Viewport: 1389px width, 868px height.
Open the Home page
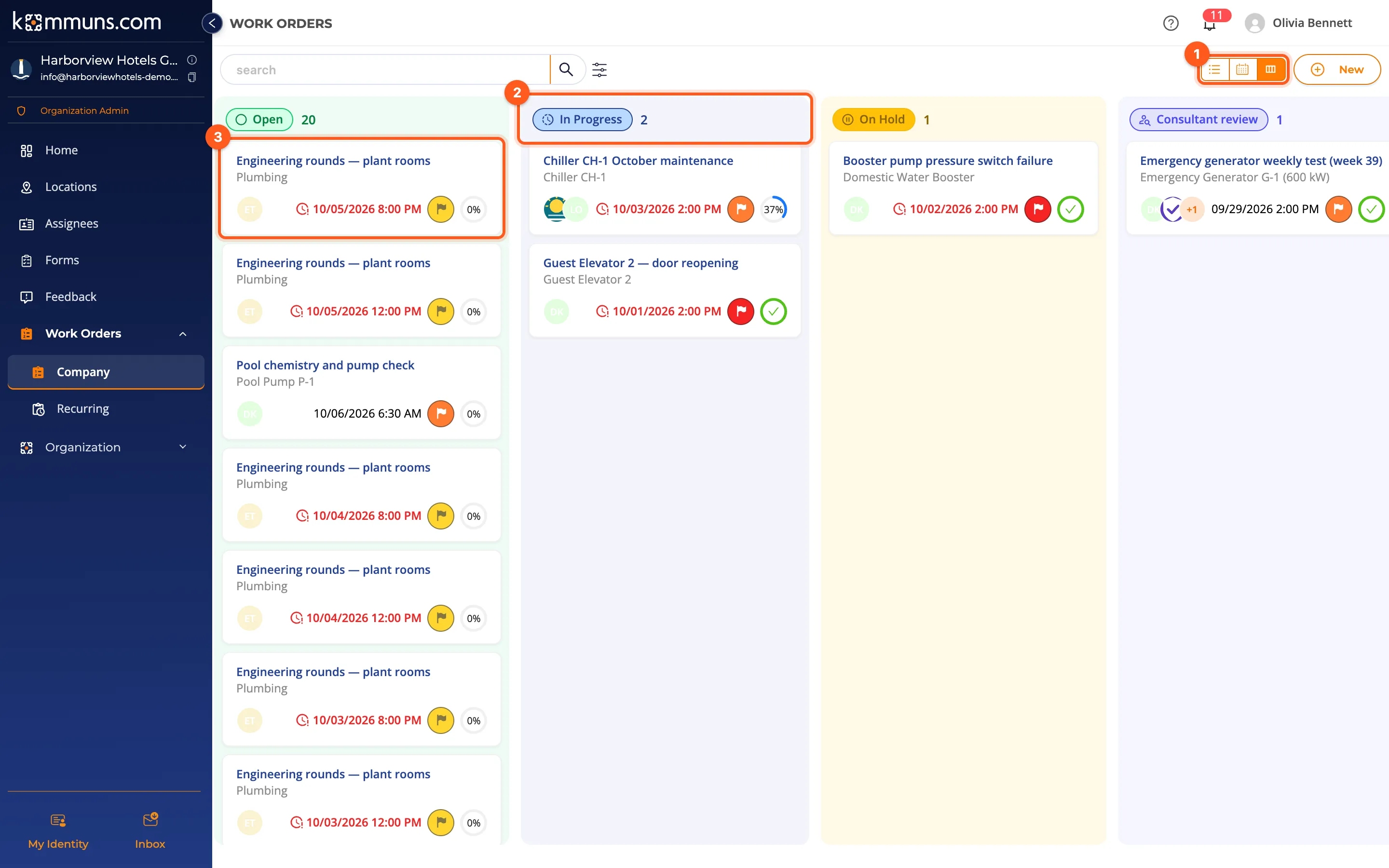(106, 150)
